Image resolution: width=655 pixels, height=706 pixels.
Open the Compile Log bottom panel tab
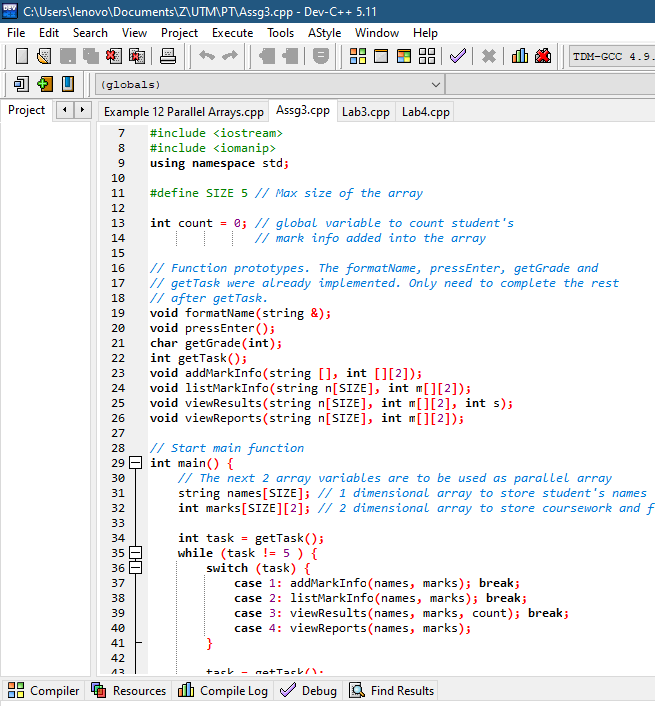(223, 691)
